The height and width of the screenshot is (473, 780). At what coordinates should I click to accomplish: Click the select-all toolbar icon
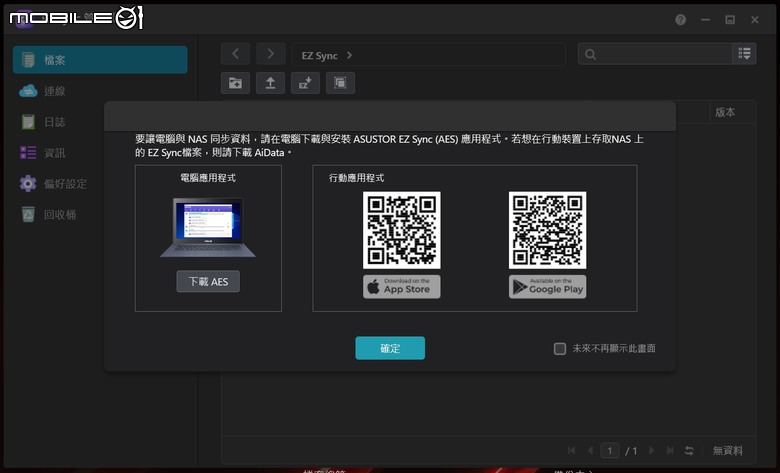[340, 83]
